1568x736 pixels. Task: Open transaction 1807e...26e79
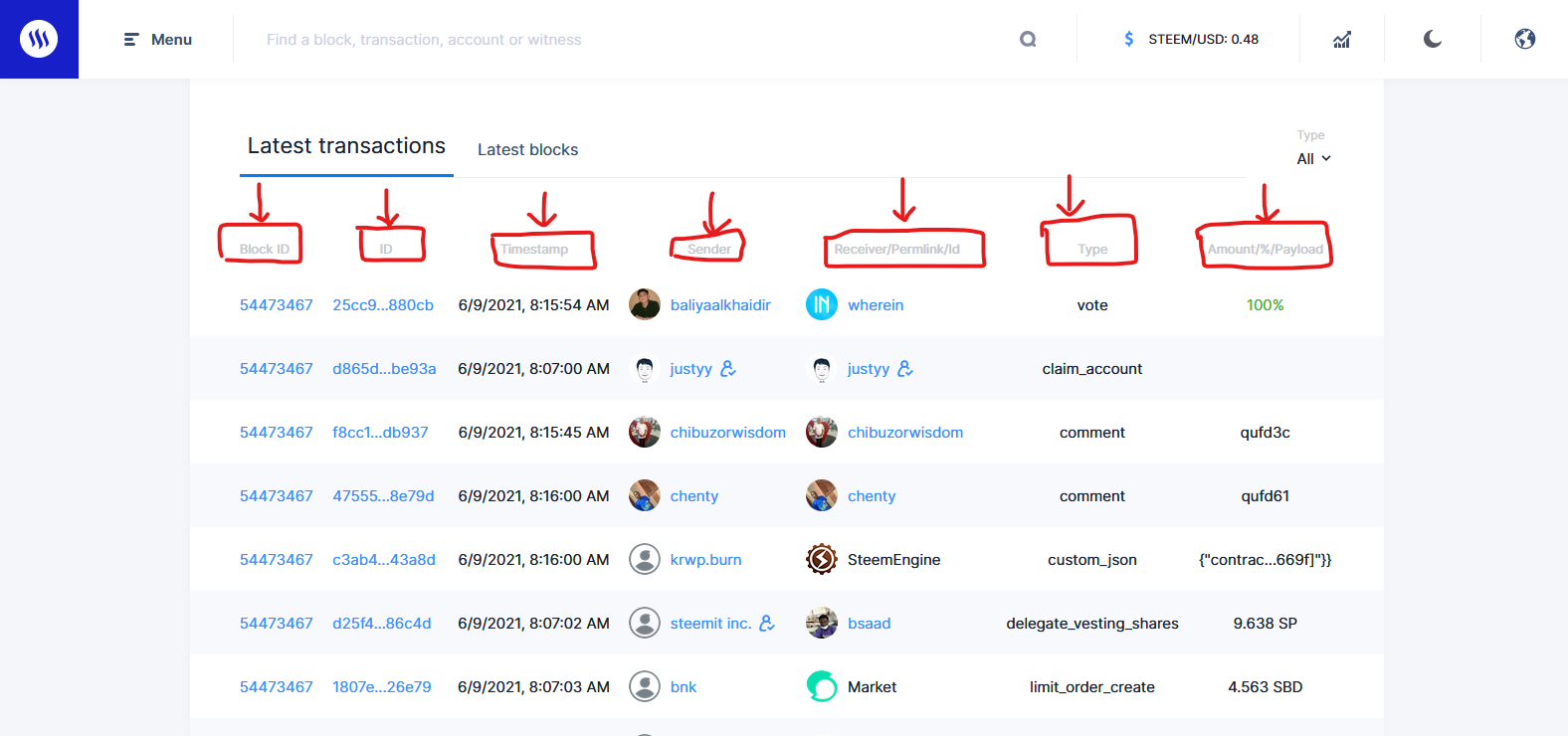pyautogui.click(x=382, y=687)
